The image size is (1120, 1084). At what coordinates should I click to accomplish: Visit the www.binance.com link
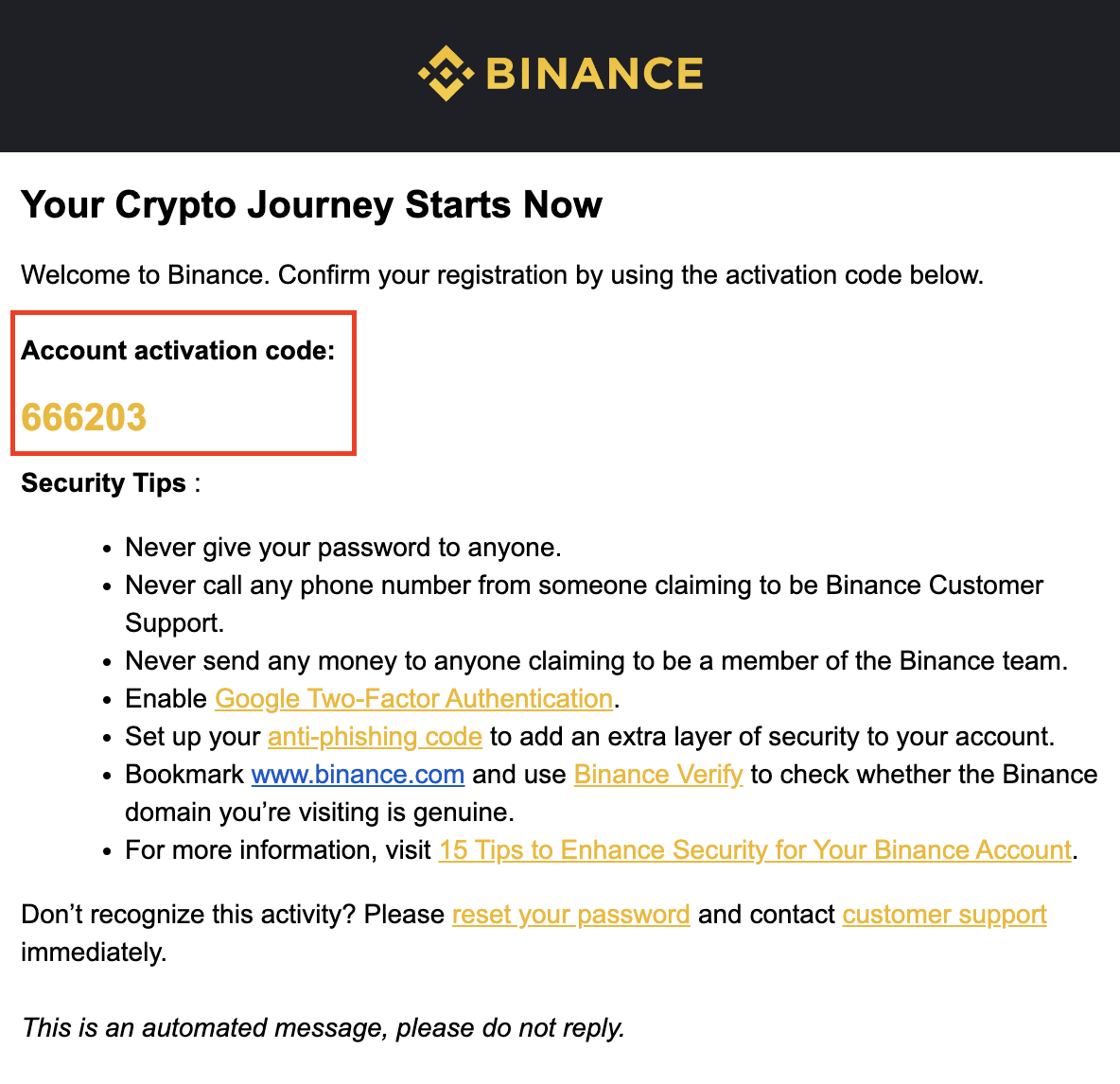[358, 774]
